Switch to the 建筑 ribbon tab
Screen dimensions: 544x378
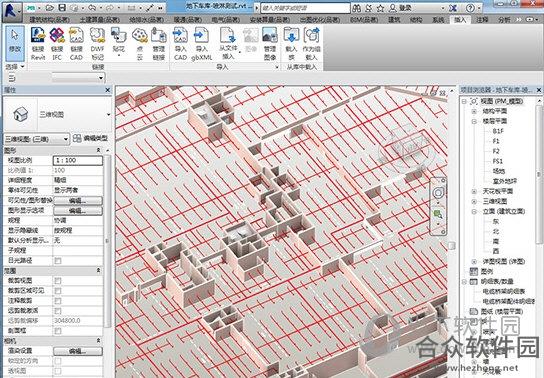[394, 20]
